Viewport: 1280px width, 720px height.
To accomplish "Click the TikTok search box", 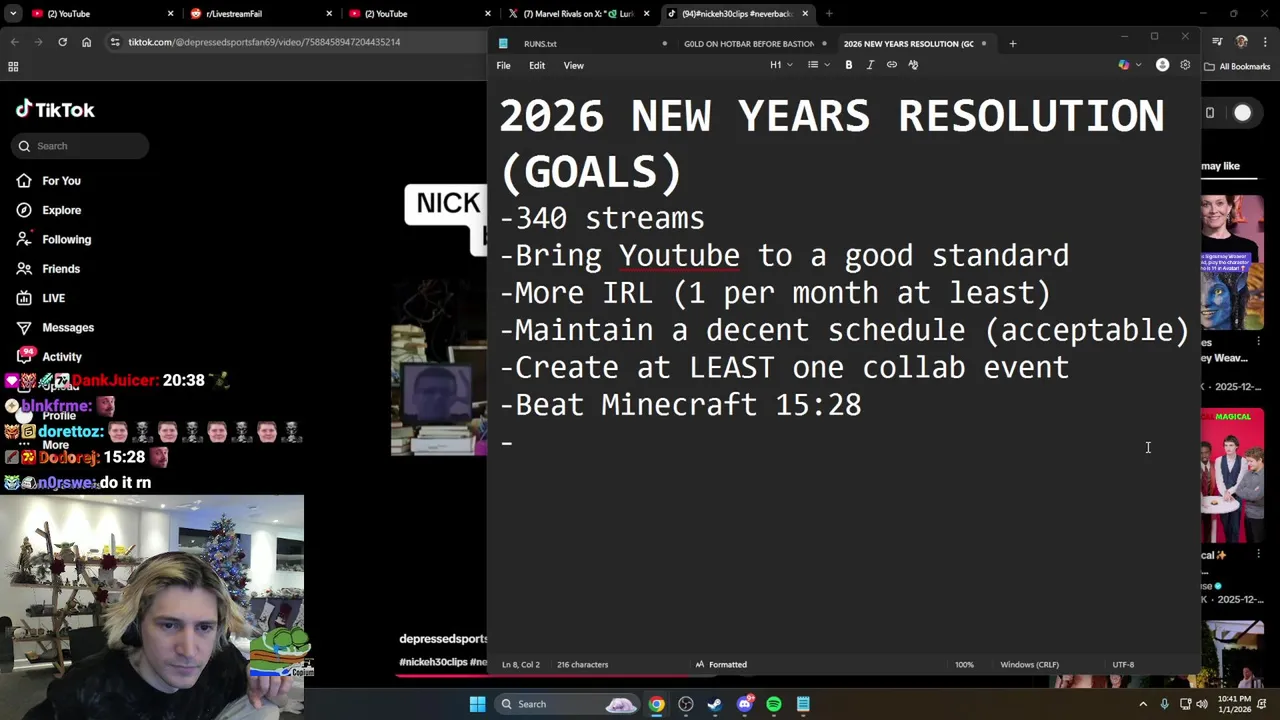I will tap(81, 146).
